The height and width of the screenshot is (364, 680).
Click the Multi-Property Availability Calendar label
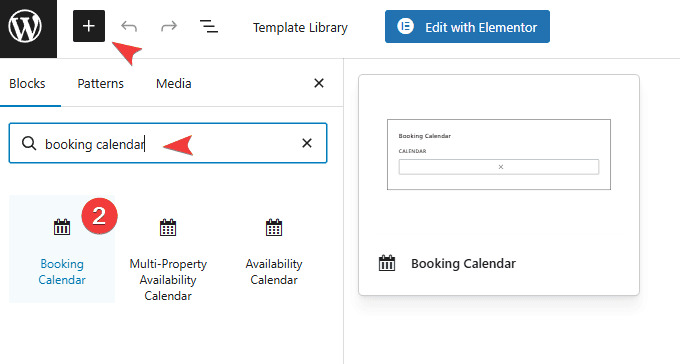pyautogui.click(x=168, y=280)
